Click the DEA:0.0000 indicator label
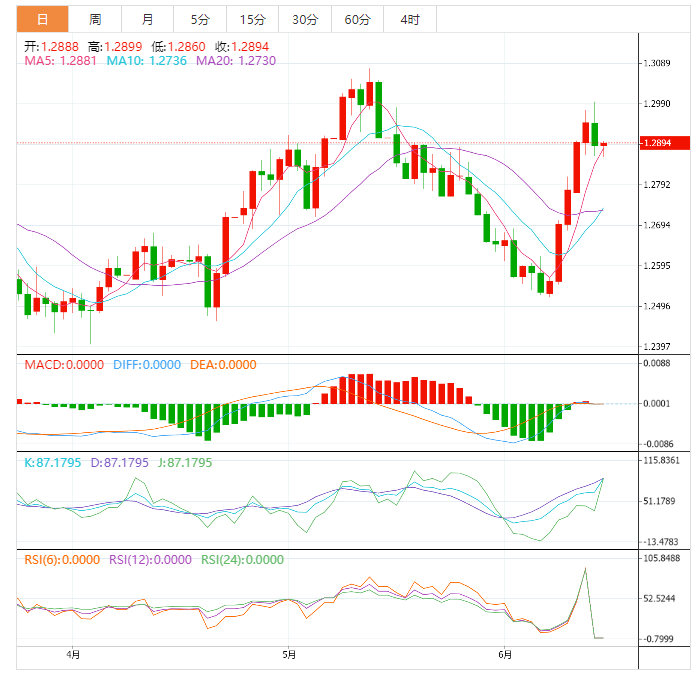The image size is (698, 682). pyautogui.click(x=223, y=365)
